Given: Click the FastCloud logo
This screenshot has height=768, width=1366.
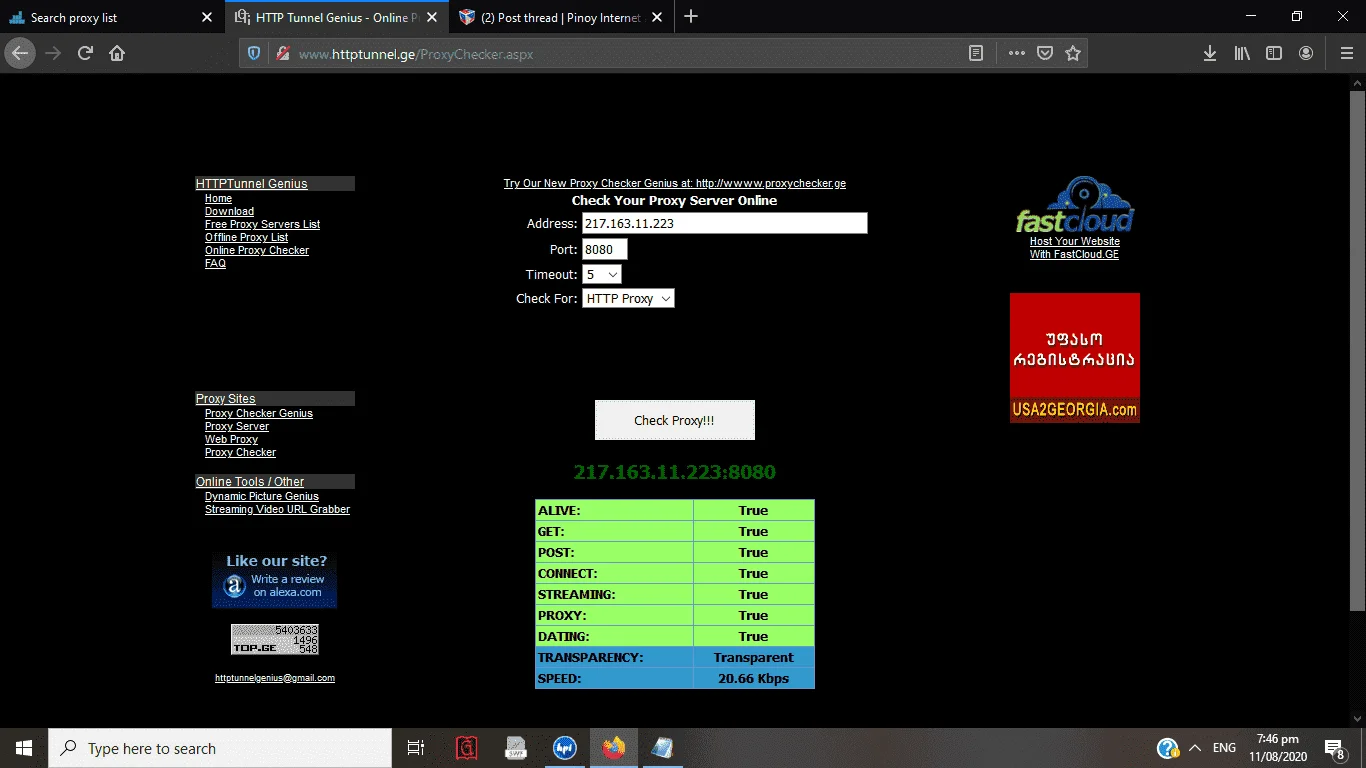Looking at the screenshot, I should coord(1075,205).
